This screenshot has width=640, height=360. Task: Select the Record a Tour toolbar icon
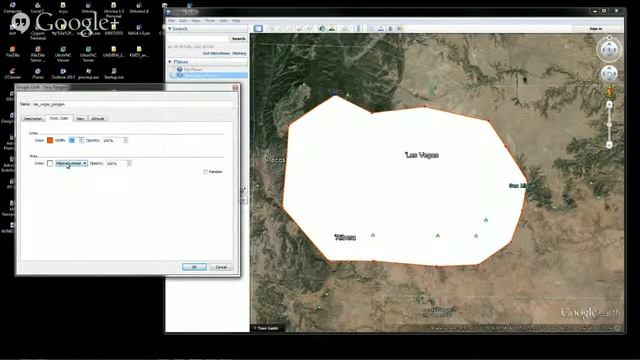click(x=309, y=29)
